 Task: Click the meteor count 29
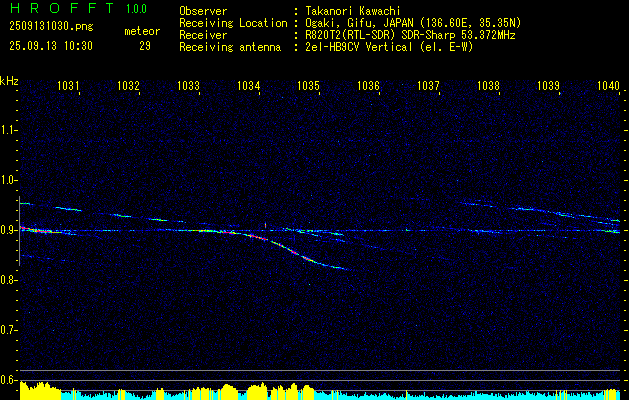point(145,46)
